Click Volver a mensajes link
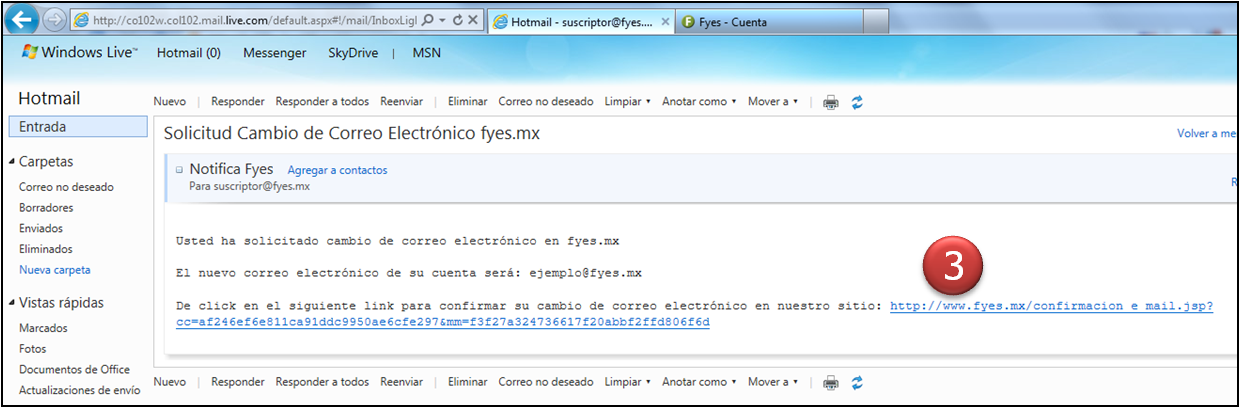The image size is (1240, 408). (1208, 133)
